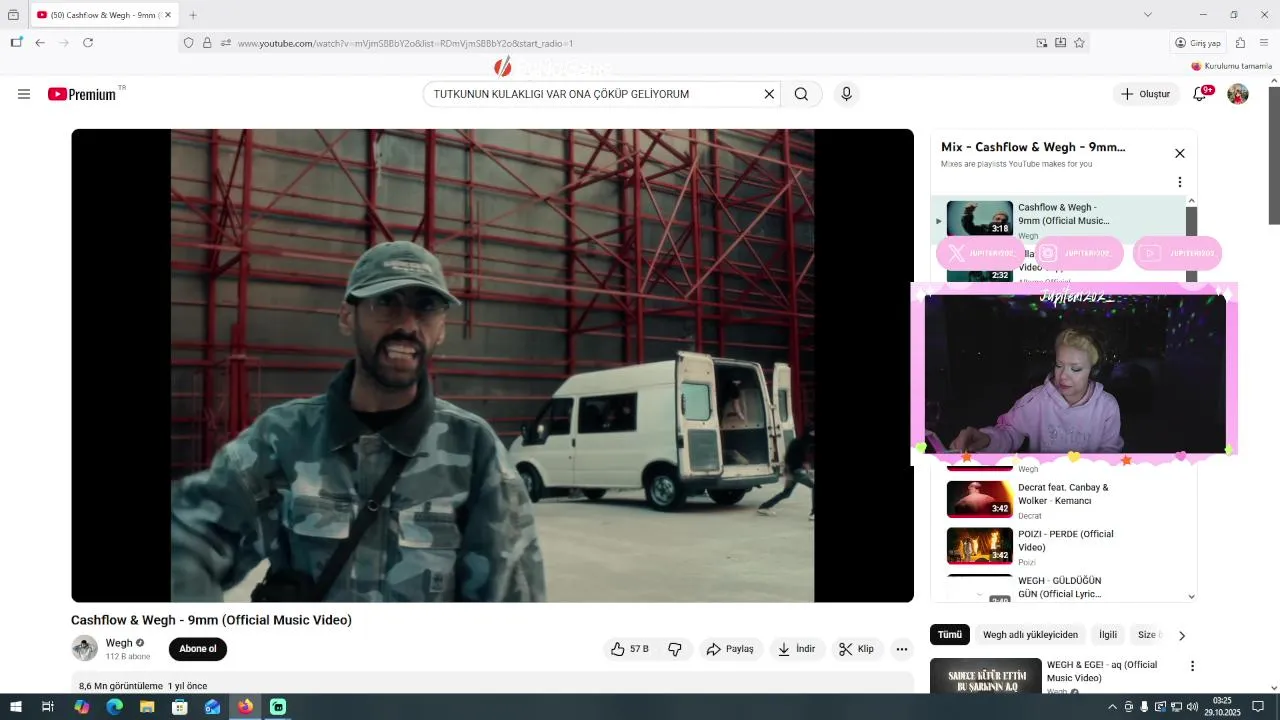Click the Kurulumu tamamla prompt
Viewport: 1280px width, 720px height.
click(x=1231, y=66)
